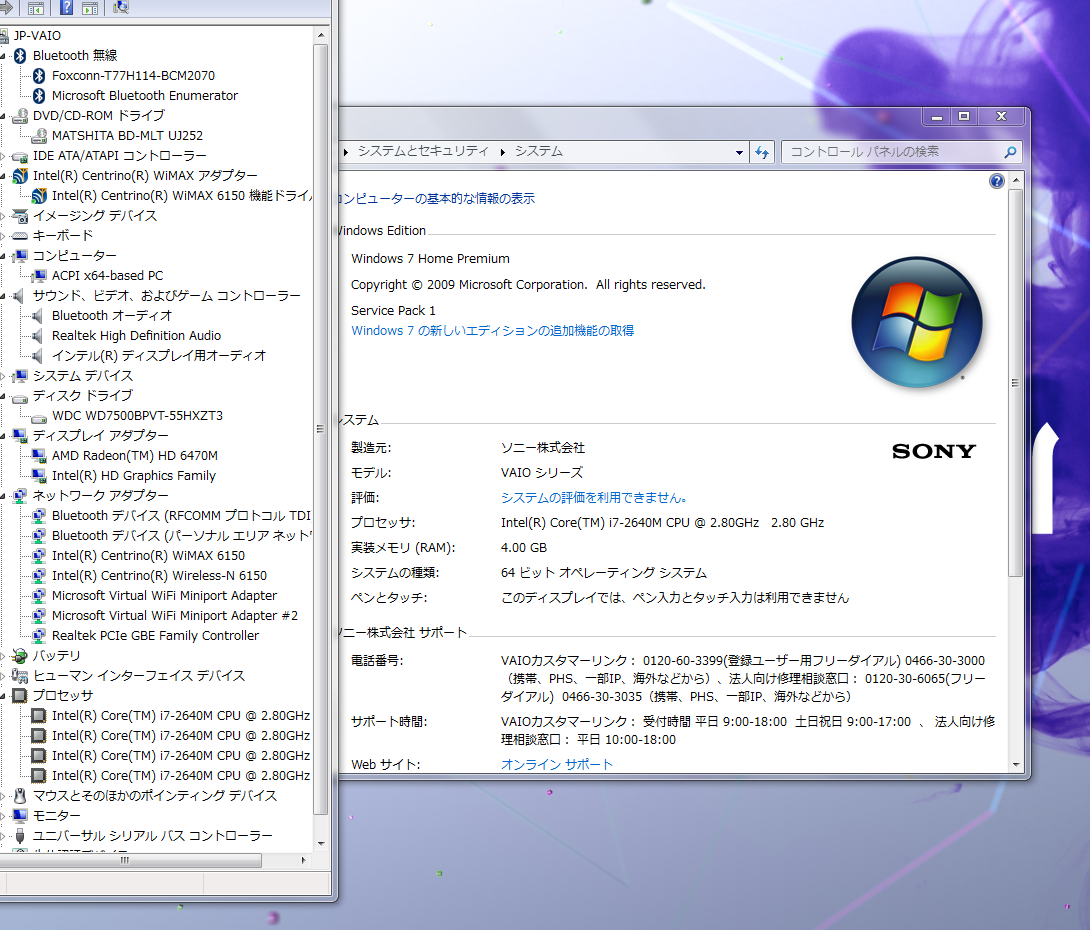This screenshot has width=1090, height=930.
Task: Click the Foxconn-T77H114-BCM2070 Bluetooth icon
Action: [39, 75]
